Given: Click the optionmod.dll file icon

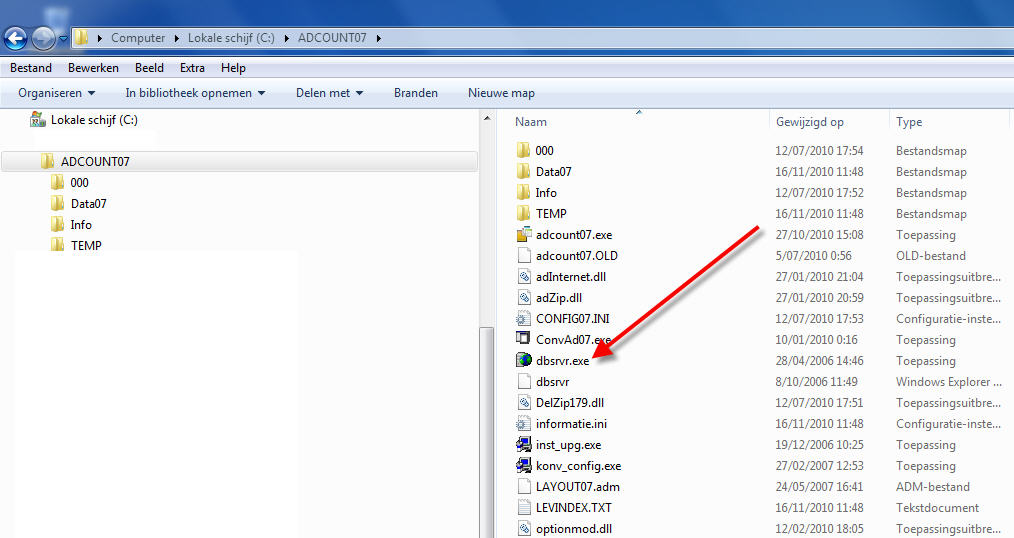Looking at the screenshot, I should pos(524,529).
